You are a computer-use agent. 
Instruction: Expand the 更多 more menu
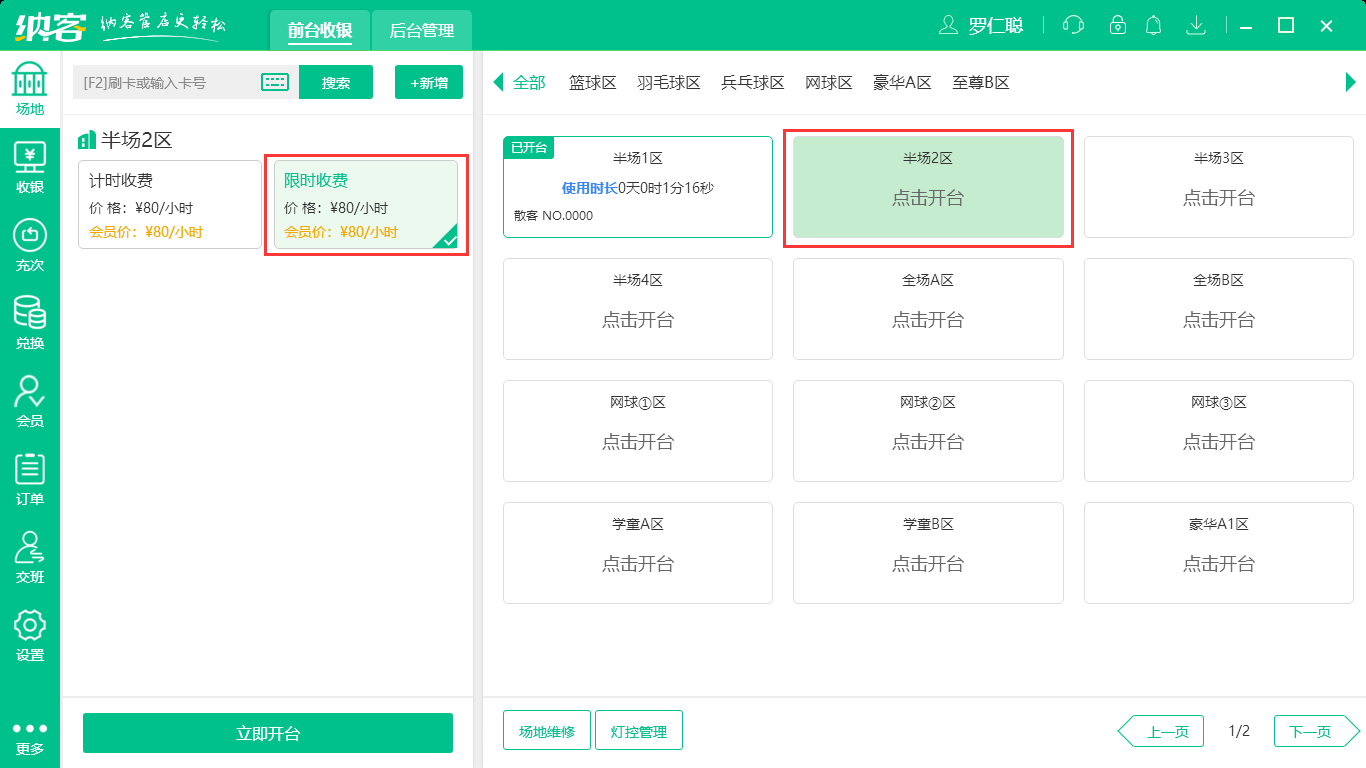tap(30, 737)
